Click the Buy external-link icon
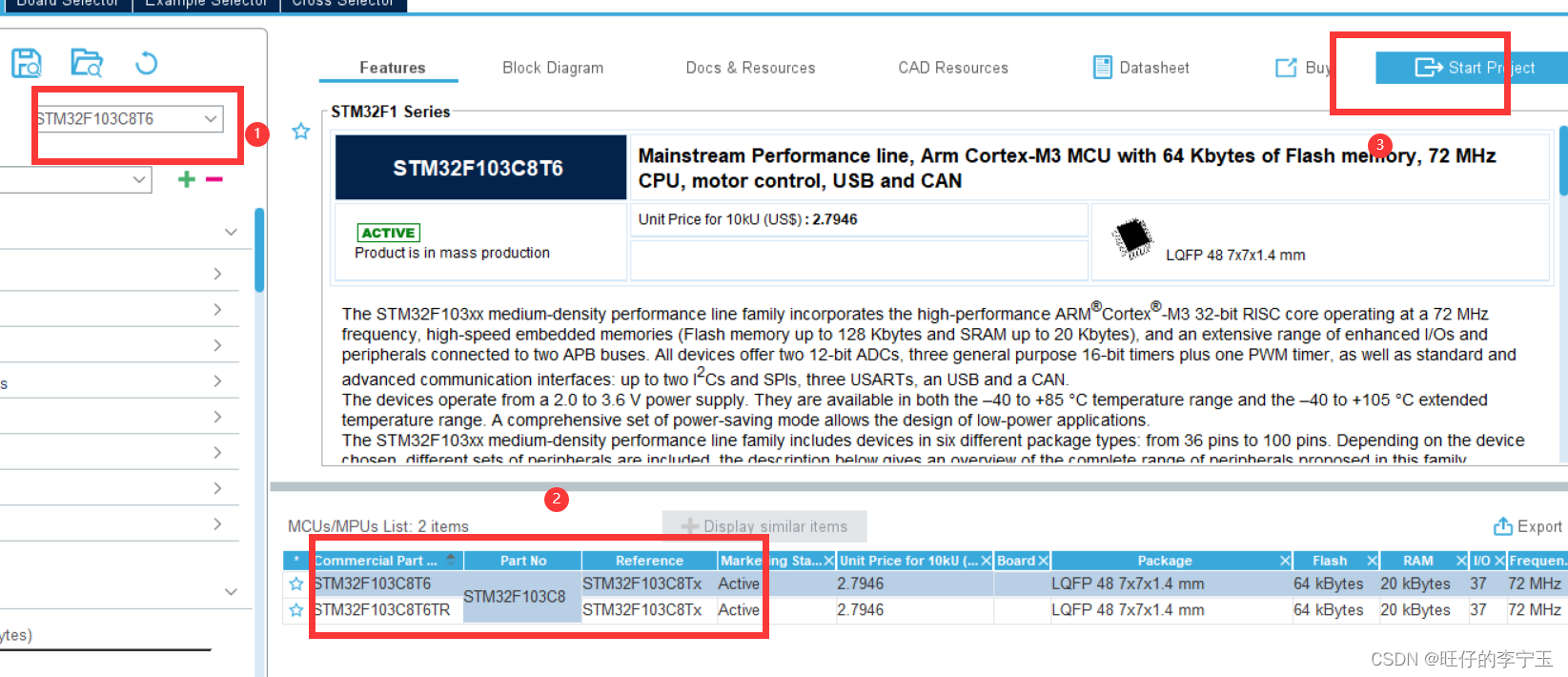The image size is (1568, 677). (x=1286, y=68)
